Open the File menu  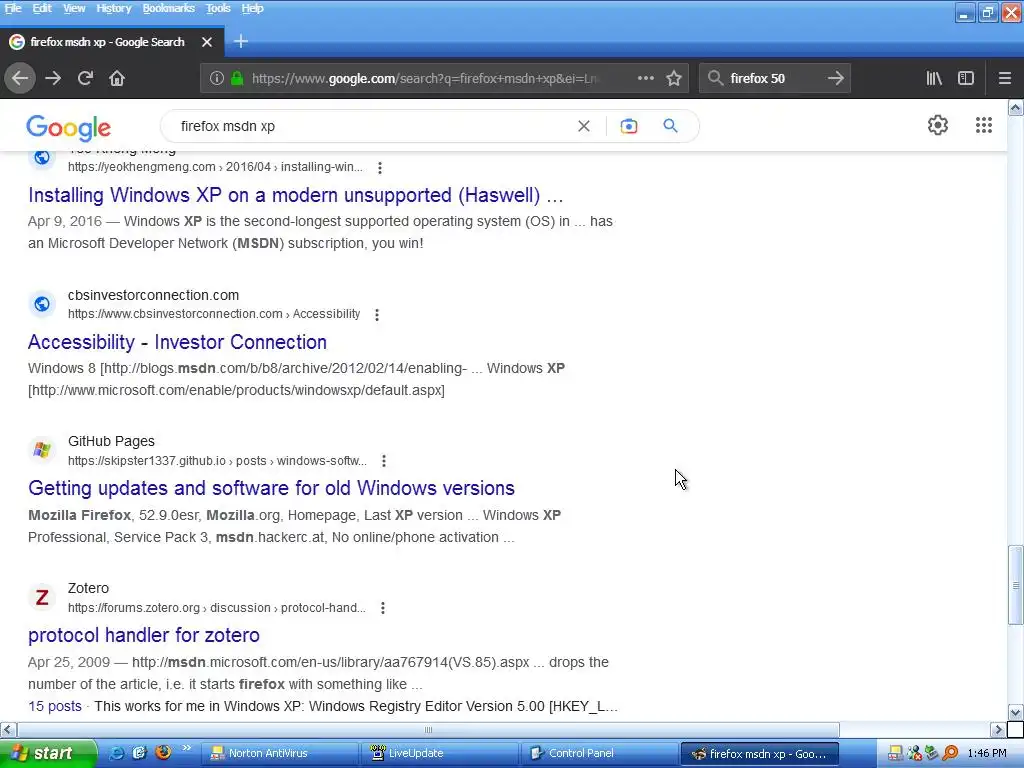pos(13,8)
